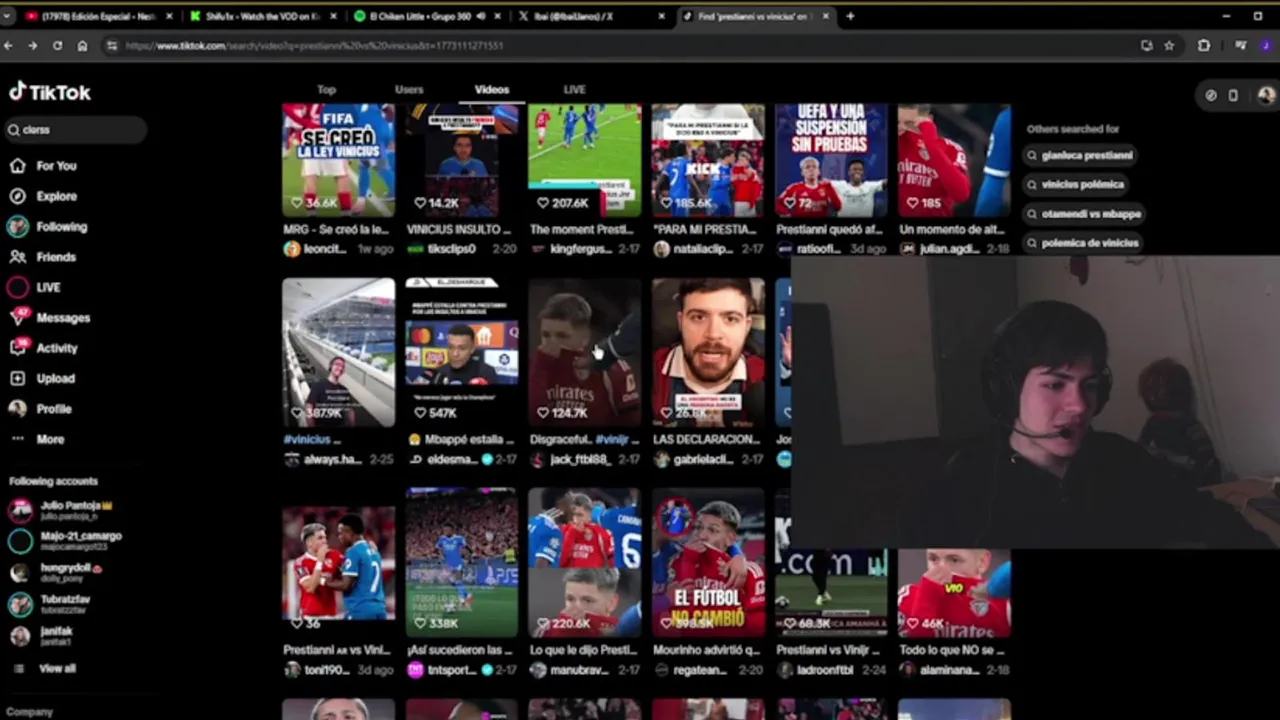Open EL FÚTBOL NO CAMBIÓ Mourinho video
Image resolution: width=1280 pixels, height=720 pixels.
708,563
